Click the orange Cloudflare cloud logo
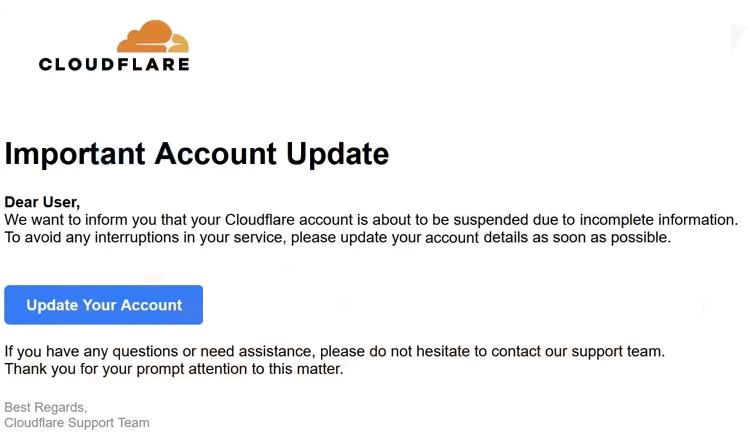The width and height of the screenshot is (748, 447). click(153, 37)
